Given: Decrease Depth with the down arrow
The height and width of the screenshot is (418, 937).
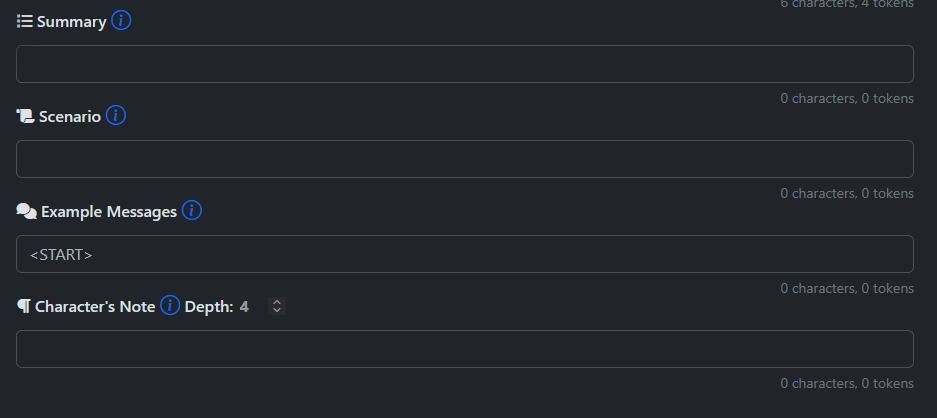Looking at the screenshot, I should click(x=277, y=310).
